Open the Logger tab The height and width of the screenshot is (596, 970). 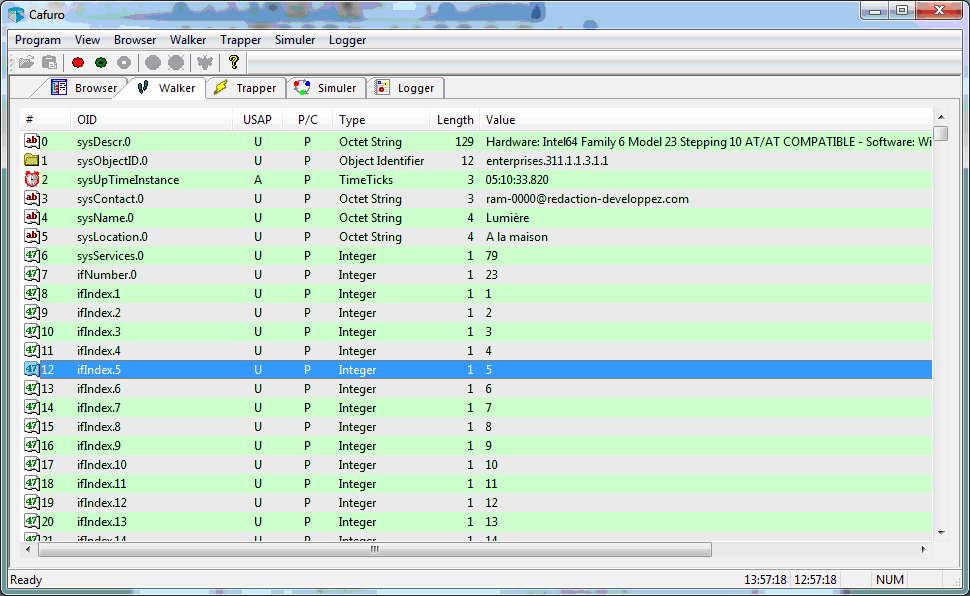click(405, 88)
